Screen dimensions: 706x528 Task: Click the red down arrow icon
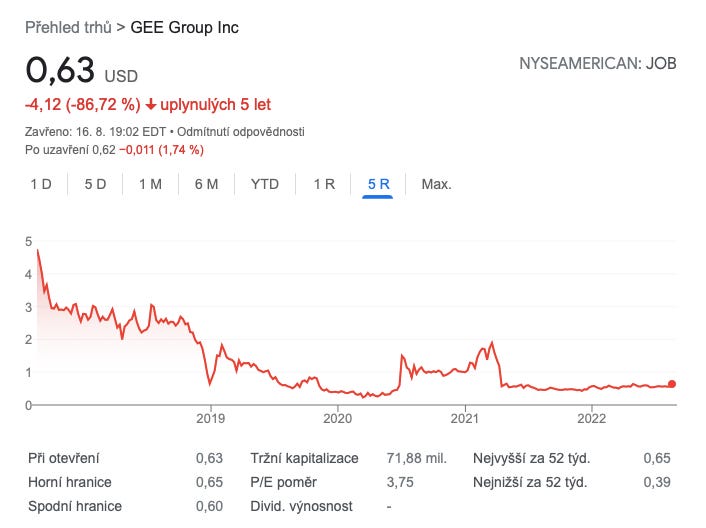[151, 104]
